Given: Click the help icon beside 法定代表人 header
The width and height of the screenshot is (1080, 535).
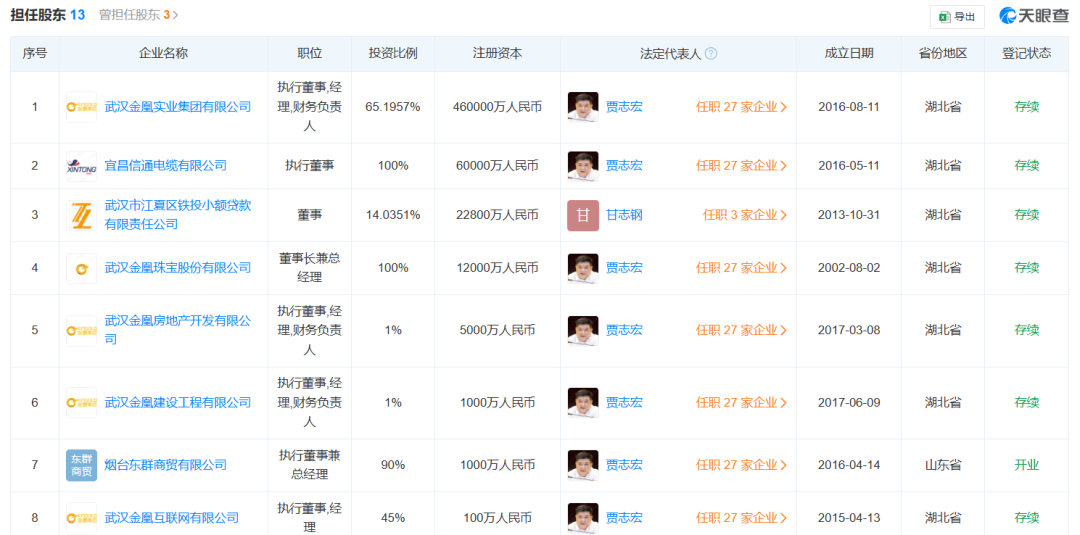Looking at the screenshot, I should click(711, 54).
